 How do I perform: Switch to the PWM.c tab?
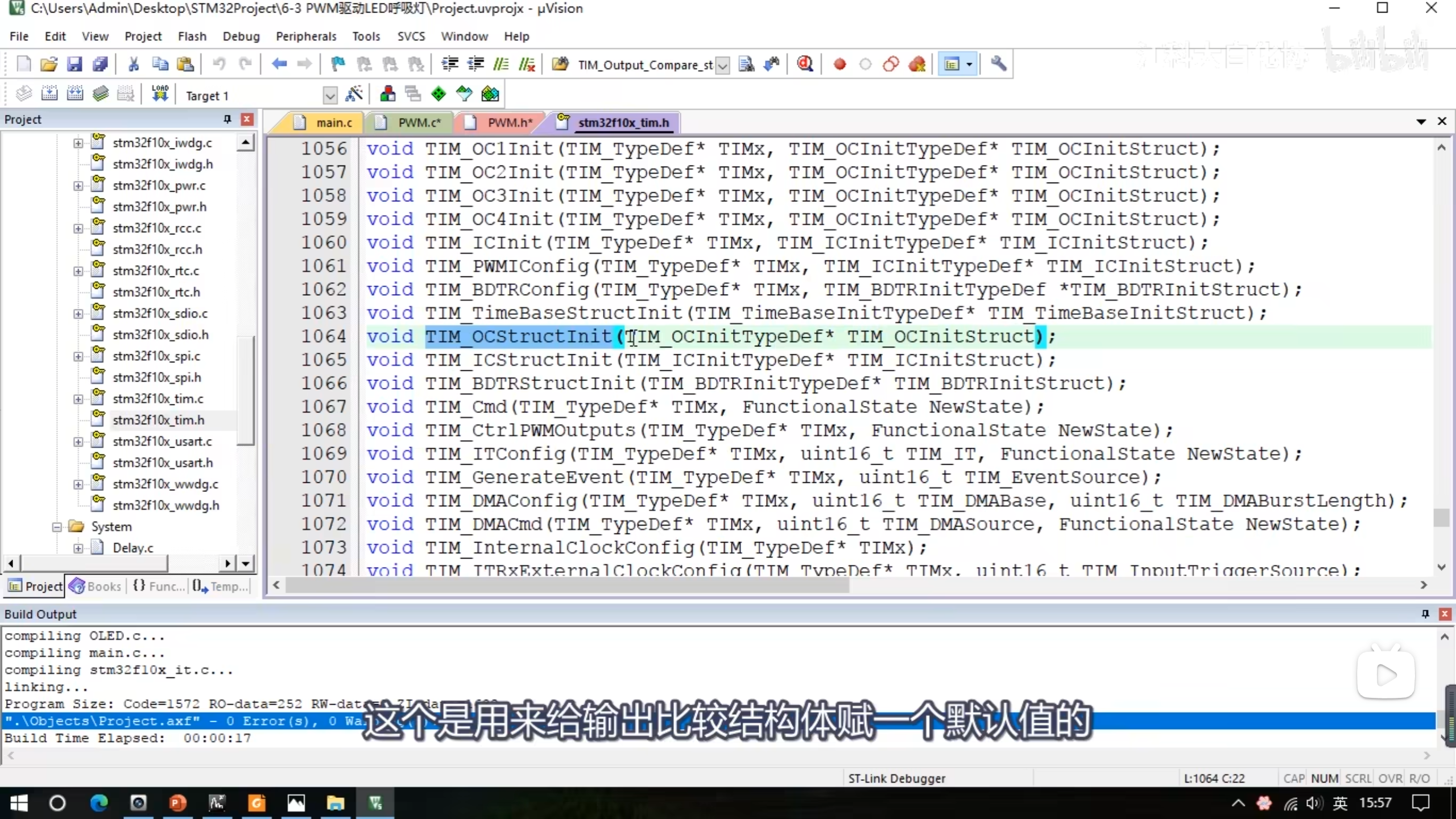(419, 122)
